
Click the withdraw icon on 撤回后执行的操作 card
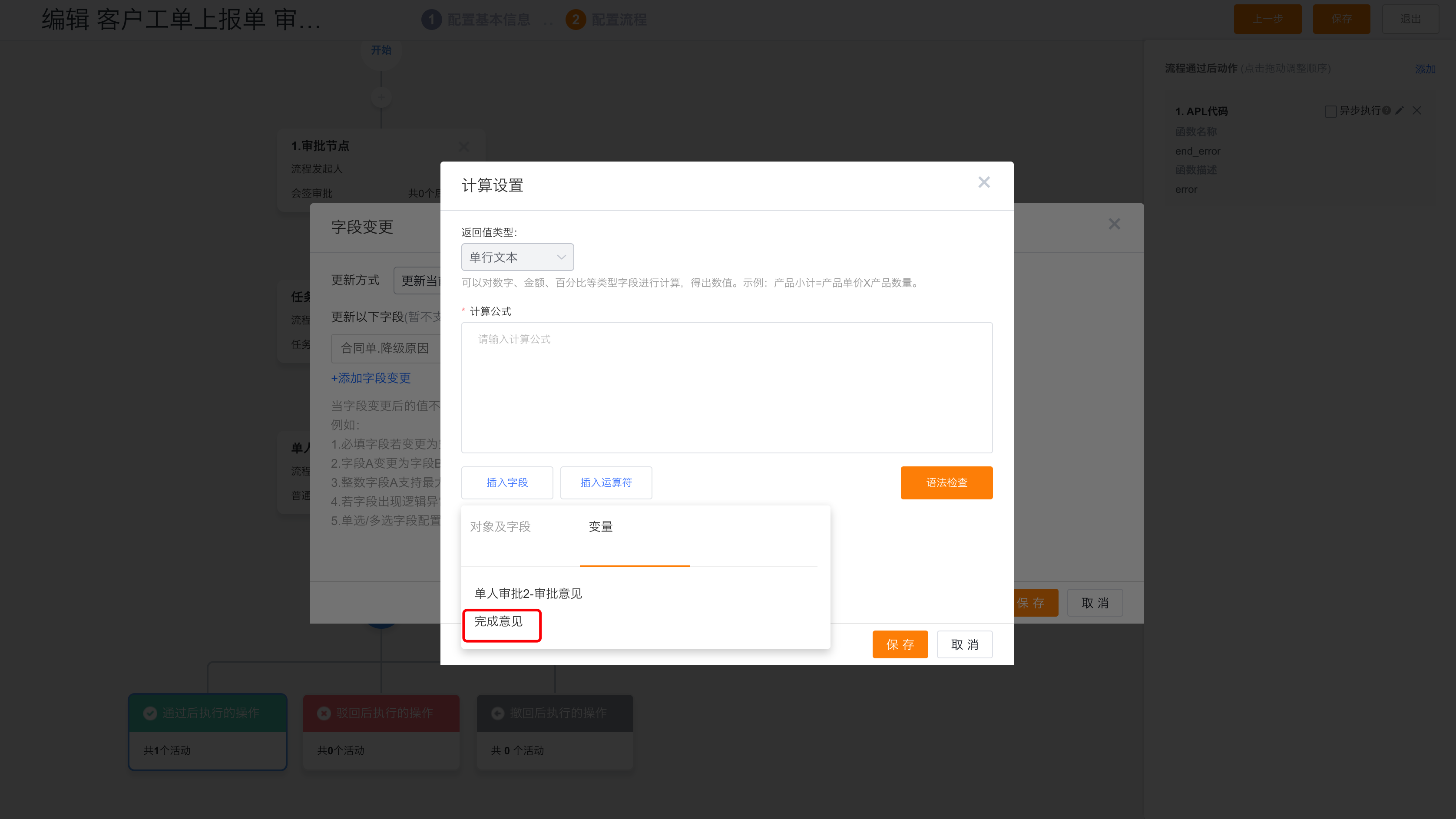(x=497, y=713)
